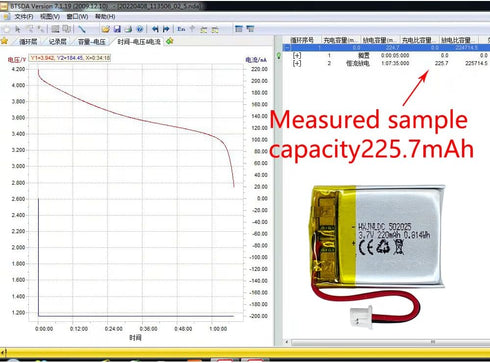The width and height of the screenshot is (490, 363).
Task: Switch to the 容量-电压 tab
Action: (92, 42)
